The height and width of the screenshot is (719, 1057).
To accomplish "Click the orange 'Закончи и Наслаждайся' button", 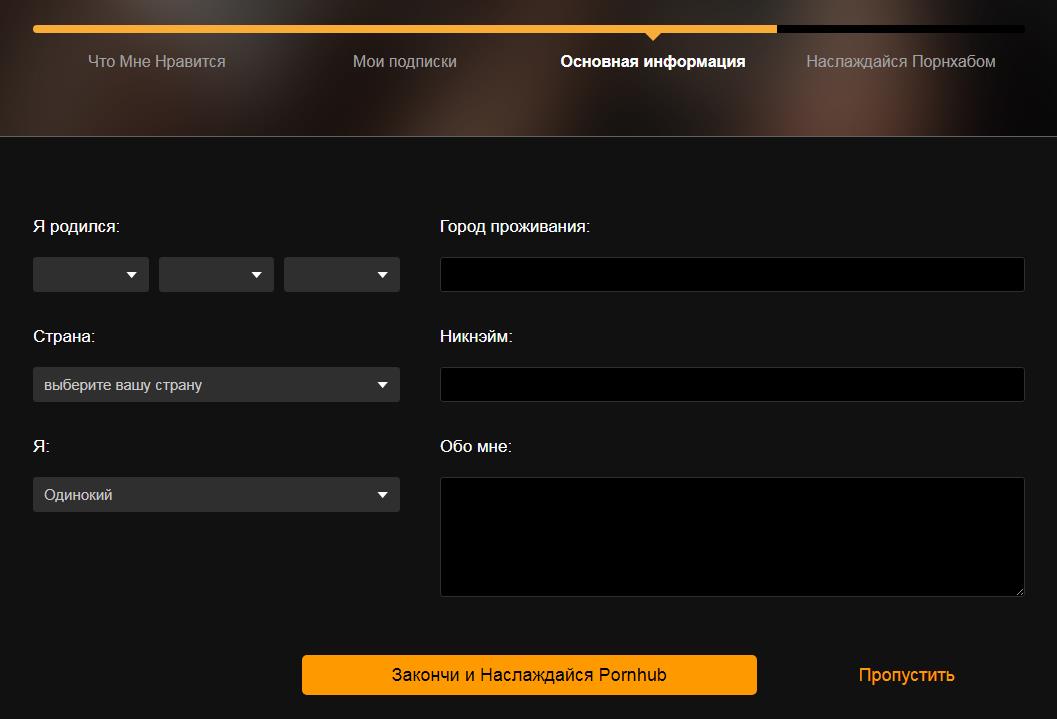I will [529, 675].
